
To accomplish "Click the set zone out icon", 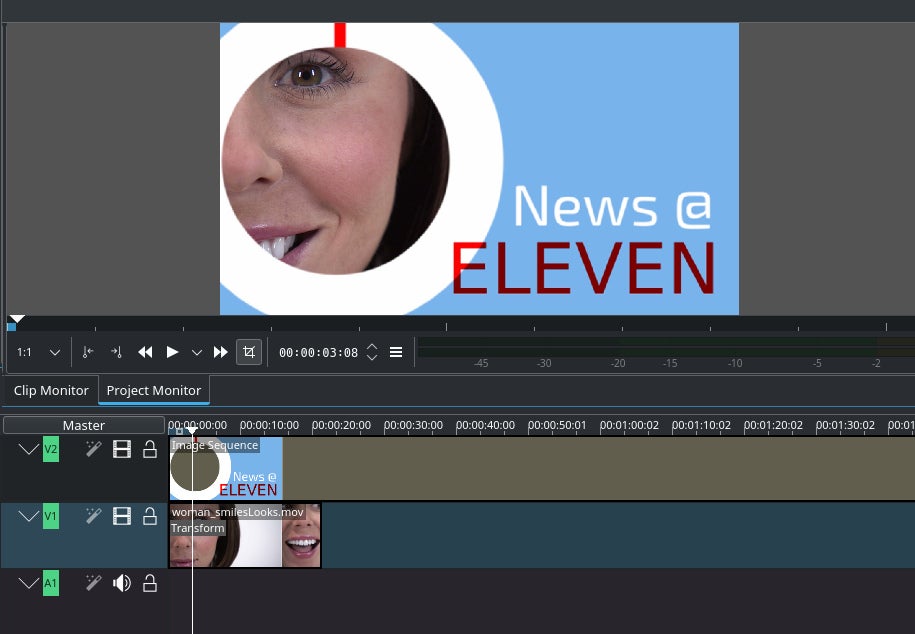I will point(116,352).
